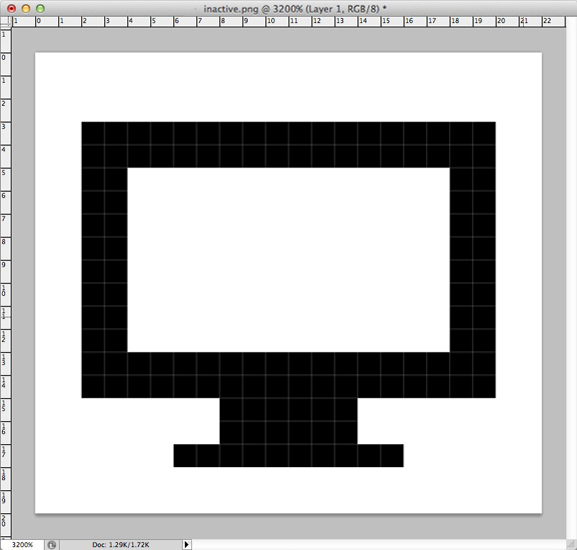Close the inactive.png document window
Screen dimensions: 577x550
tap(11, 8)
